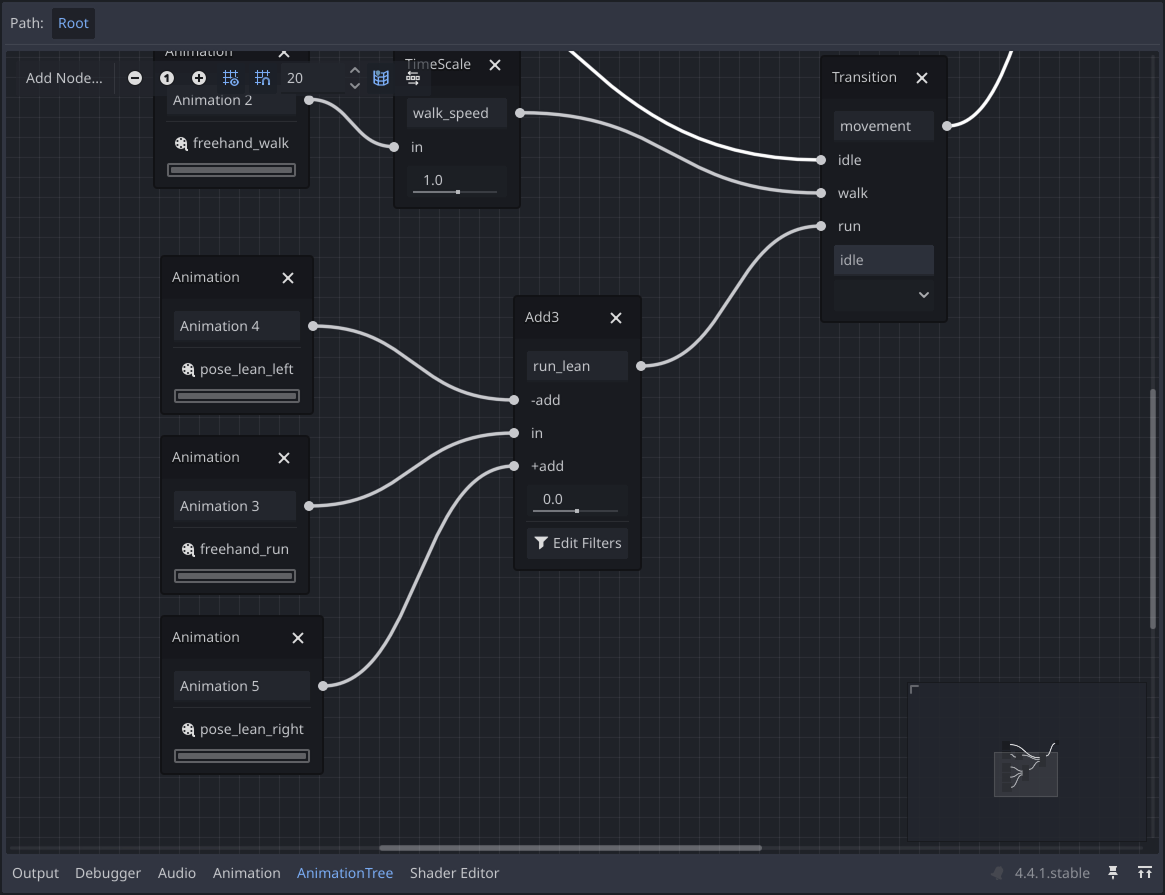Close the Animation 5 node

tap(298, 638)
